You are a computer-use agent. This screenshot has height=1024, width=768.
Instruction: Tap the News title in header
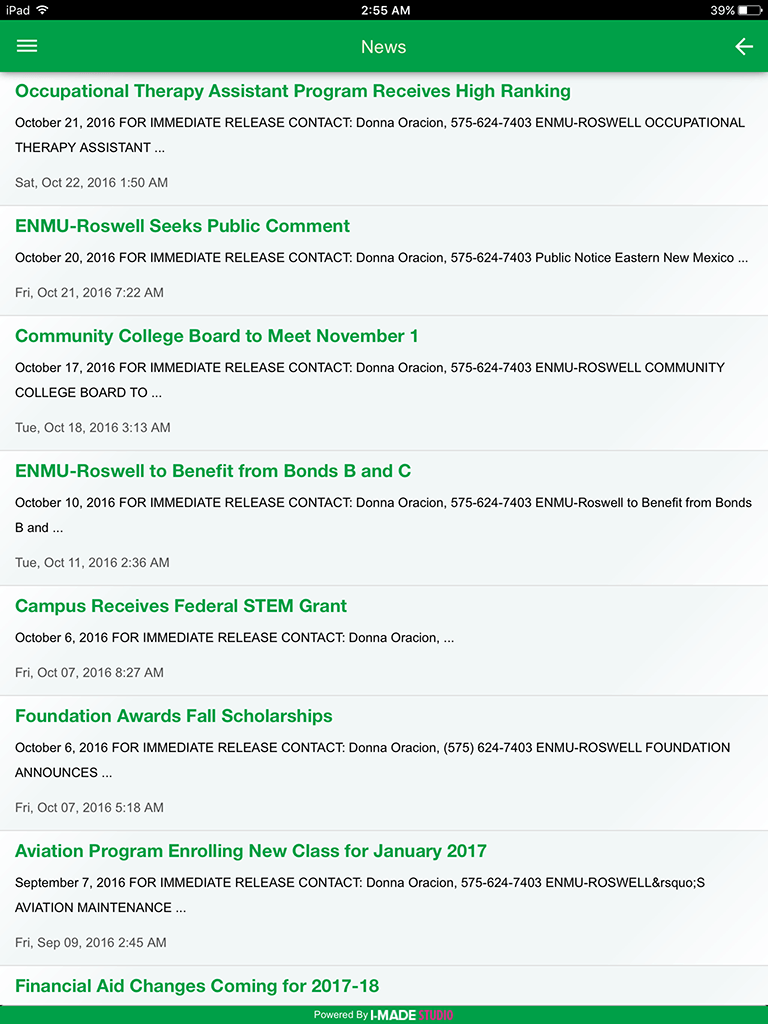(384, 47)
